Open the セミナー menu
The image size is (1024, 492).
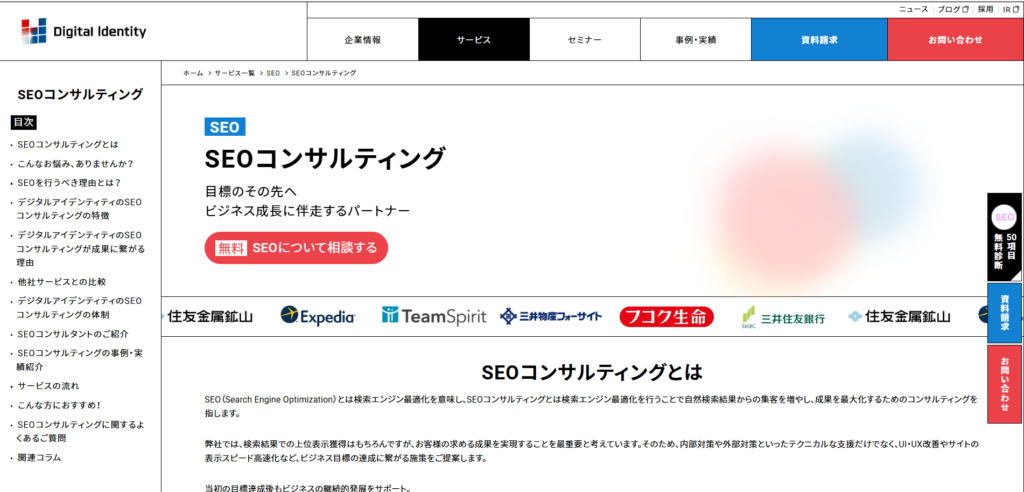pos(584,40)
